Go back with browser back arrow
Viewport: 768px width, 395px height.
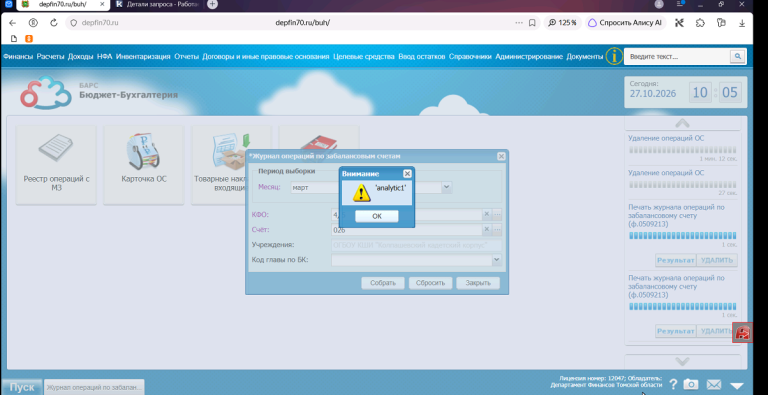13,23
